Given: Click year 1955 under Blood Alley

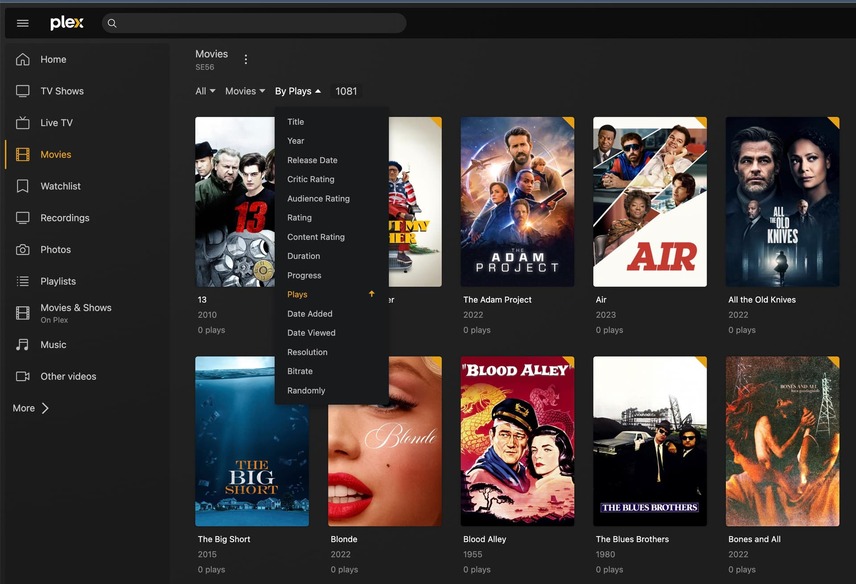Looking at the screenshot, I should 473,555.
